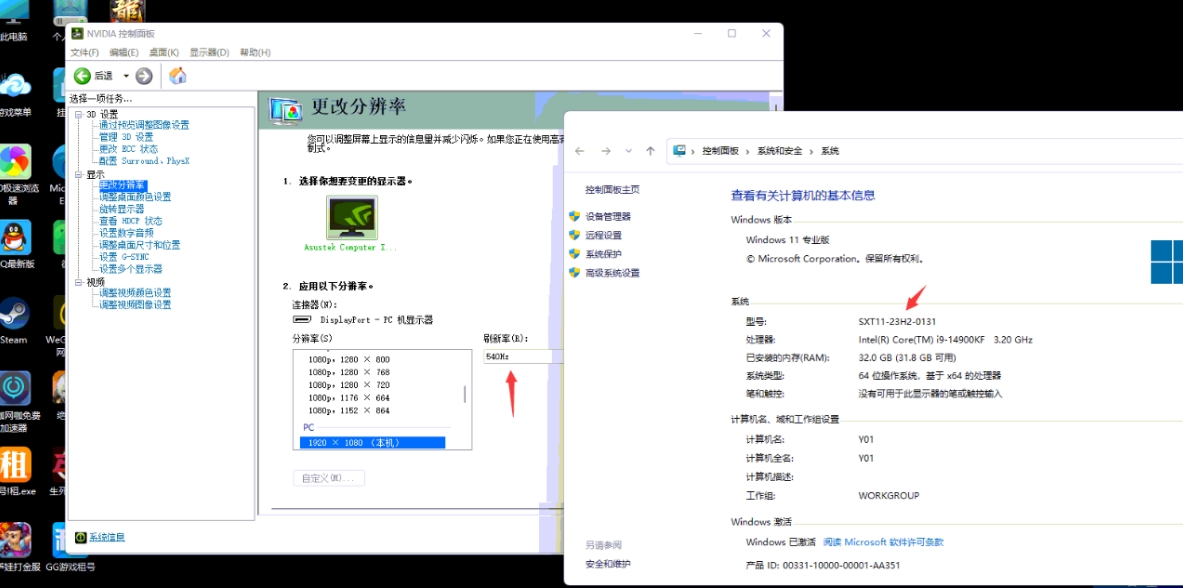Open 设置数字音频 in the task tree
Viewport: 1183px width, 588px height.
[126, 233]
